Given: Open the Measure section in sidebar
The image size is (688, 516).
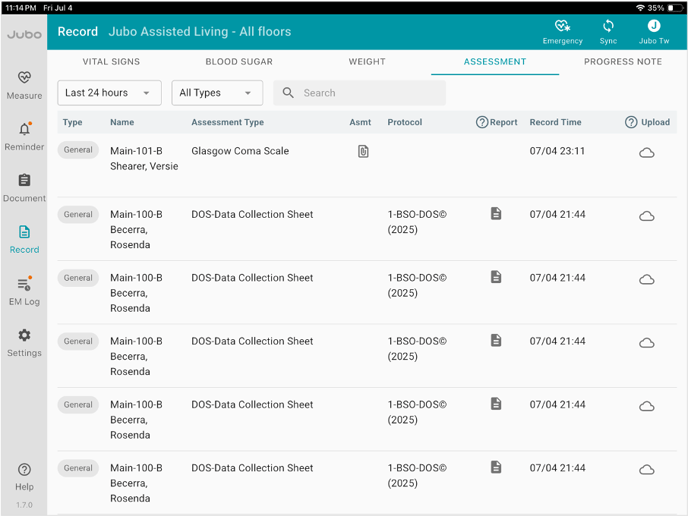Looking at the screenshot, I should [24, 86].
